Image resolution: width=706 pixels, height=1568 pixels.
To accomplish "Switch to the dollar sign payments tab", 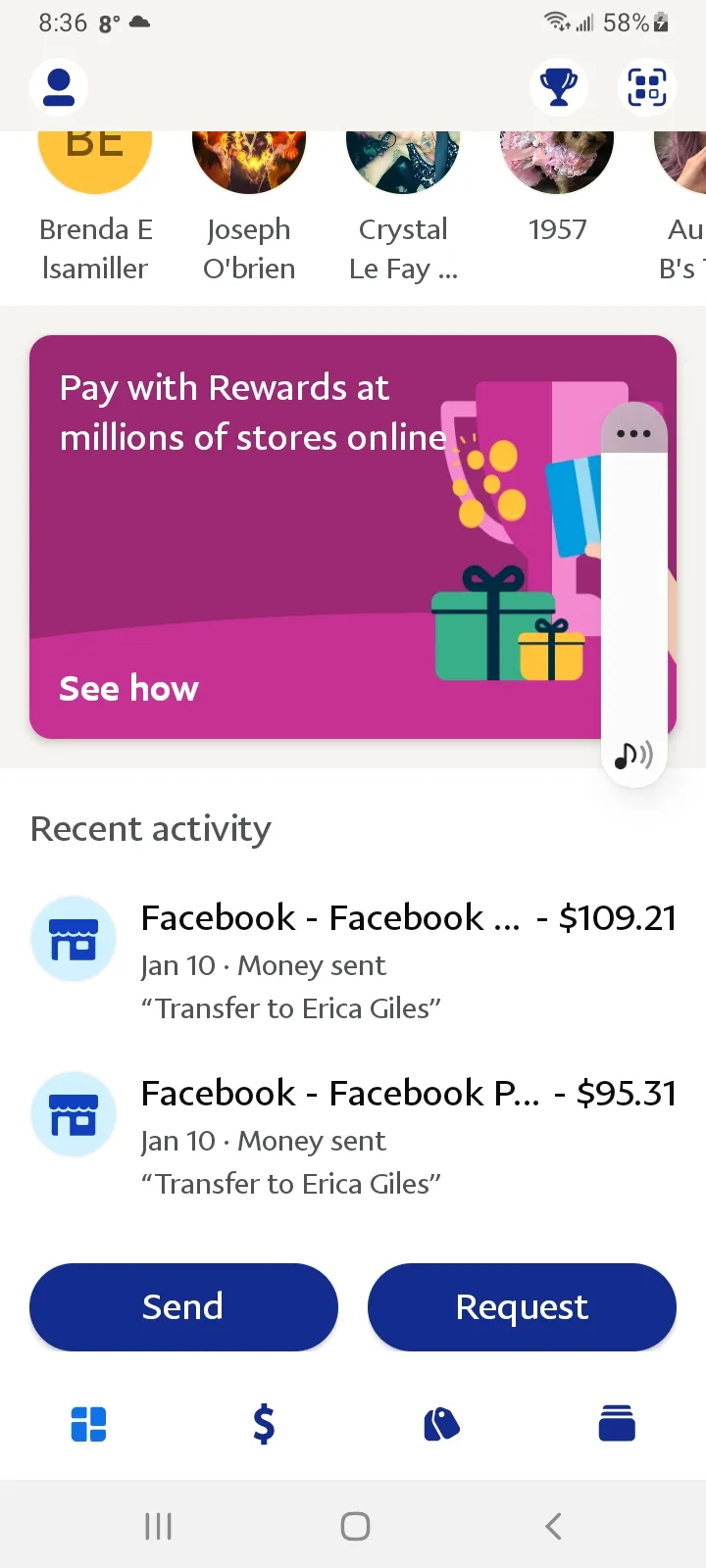I will coord(264,1424).
